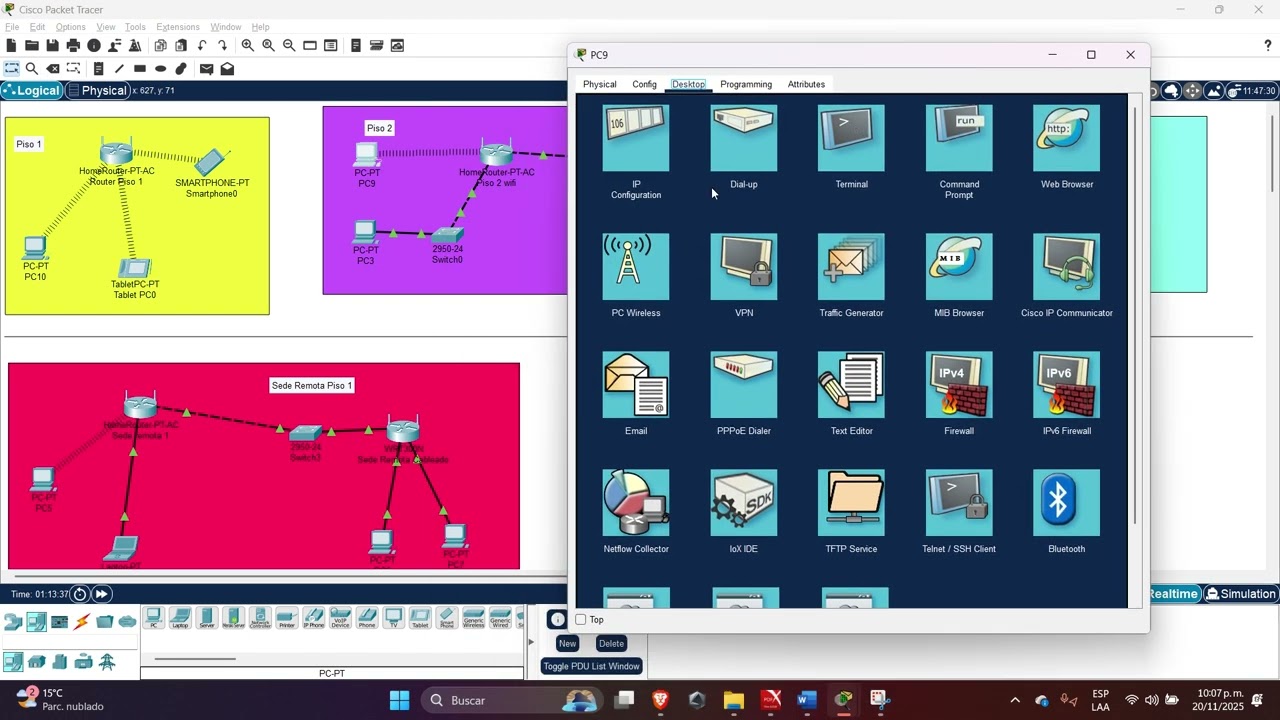
Task: Switch to the Physical tab in PC9
Action: (x=600, y=84)
